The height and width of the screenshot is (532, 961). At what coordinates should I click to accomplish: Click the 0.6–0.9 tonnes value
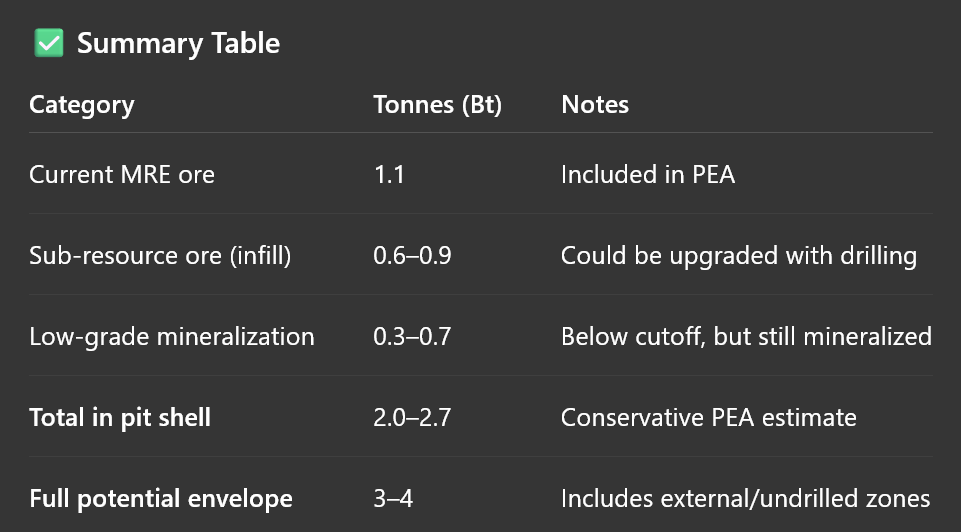click(412, 255)
